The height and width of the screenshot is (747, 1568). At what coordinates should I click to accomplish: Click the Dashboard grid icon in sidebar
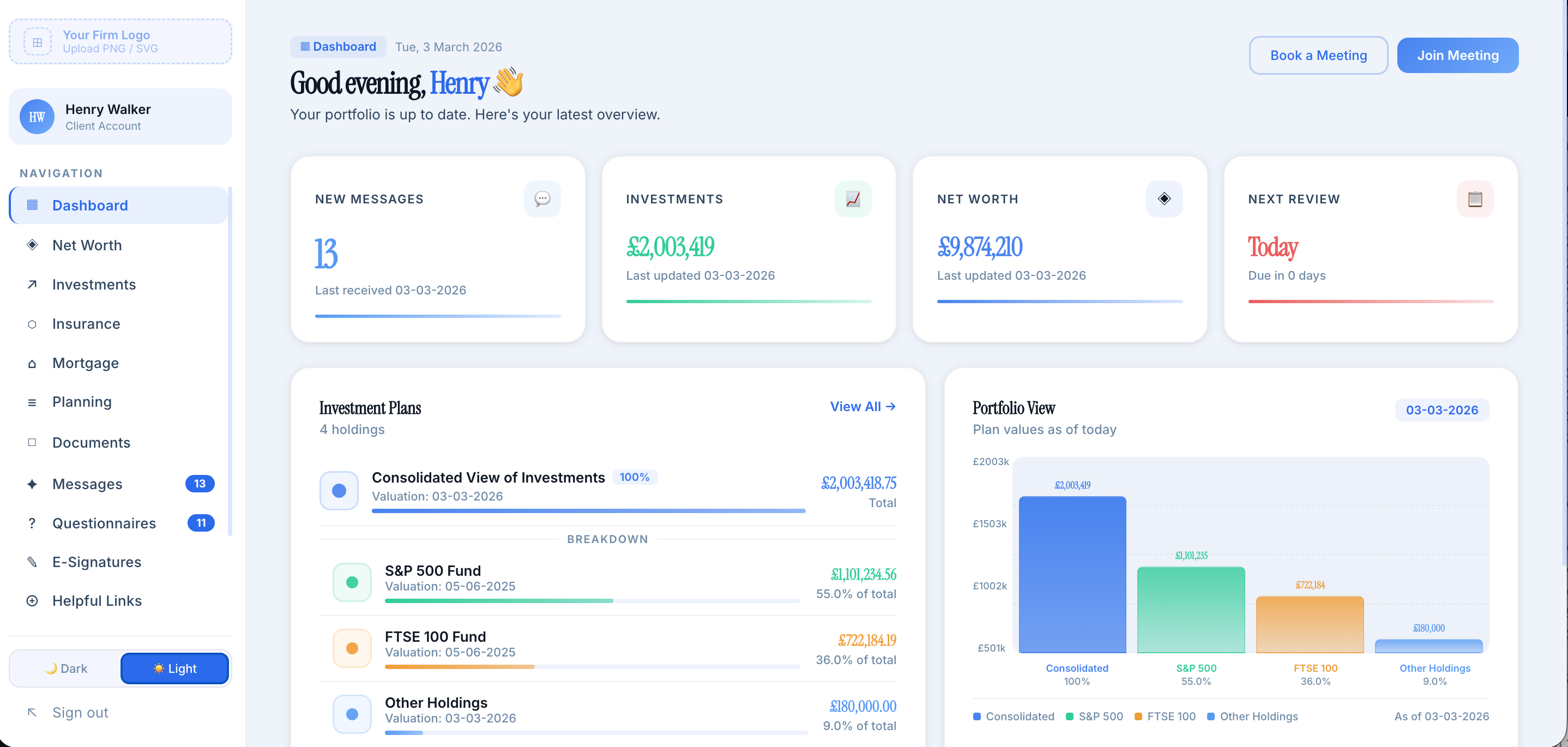(32, 205)
